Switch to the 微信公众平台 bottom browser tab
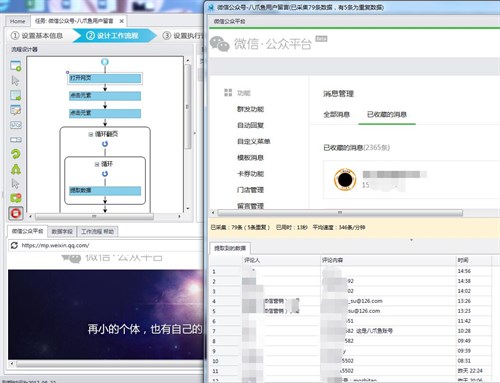500x383 pixels. [x=27, y=231]
